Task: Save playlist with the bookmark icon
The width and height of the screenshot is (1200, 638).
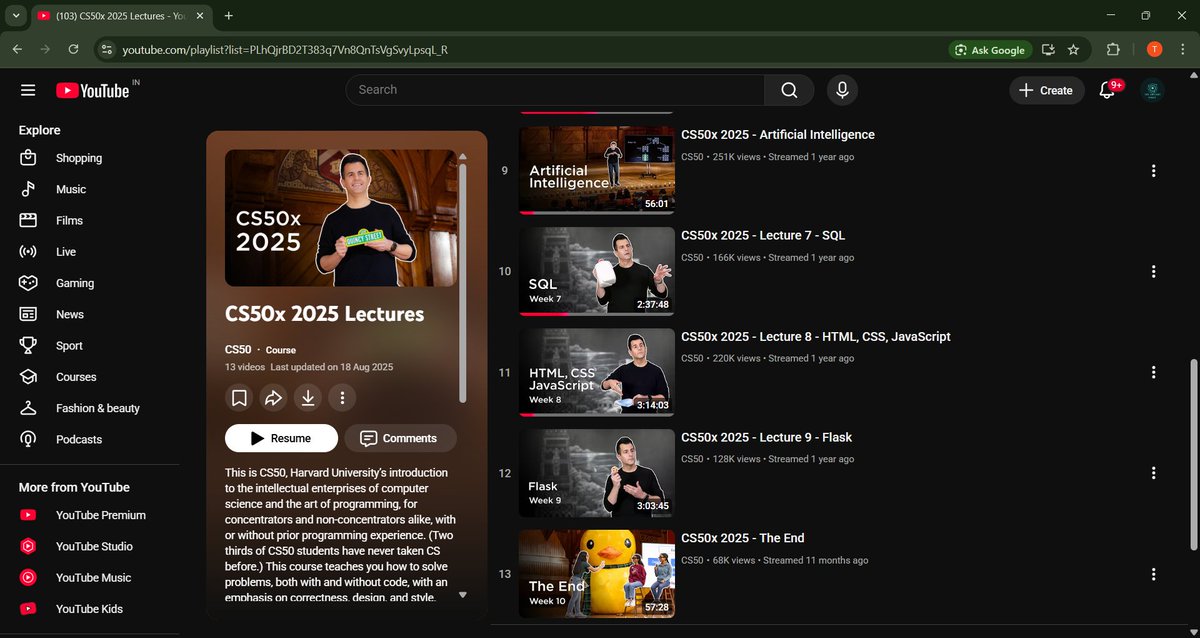Action: (x=239, y=398)
